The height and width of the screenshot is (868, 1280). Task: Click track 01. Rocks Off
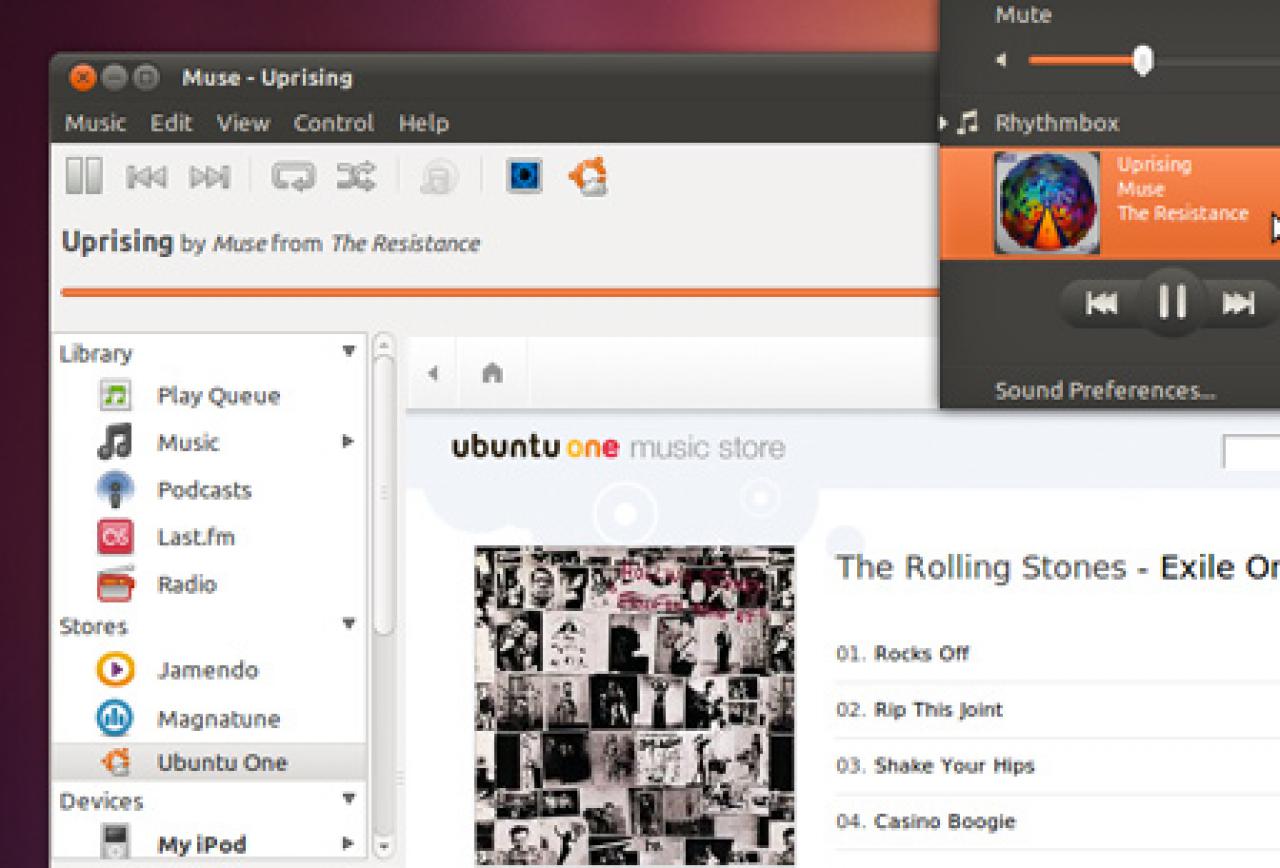[903, 653]
